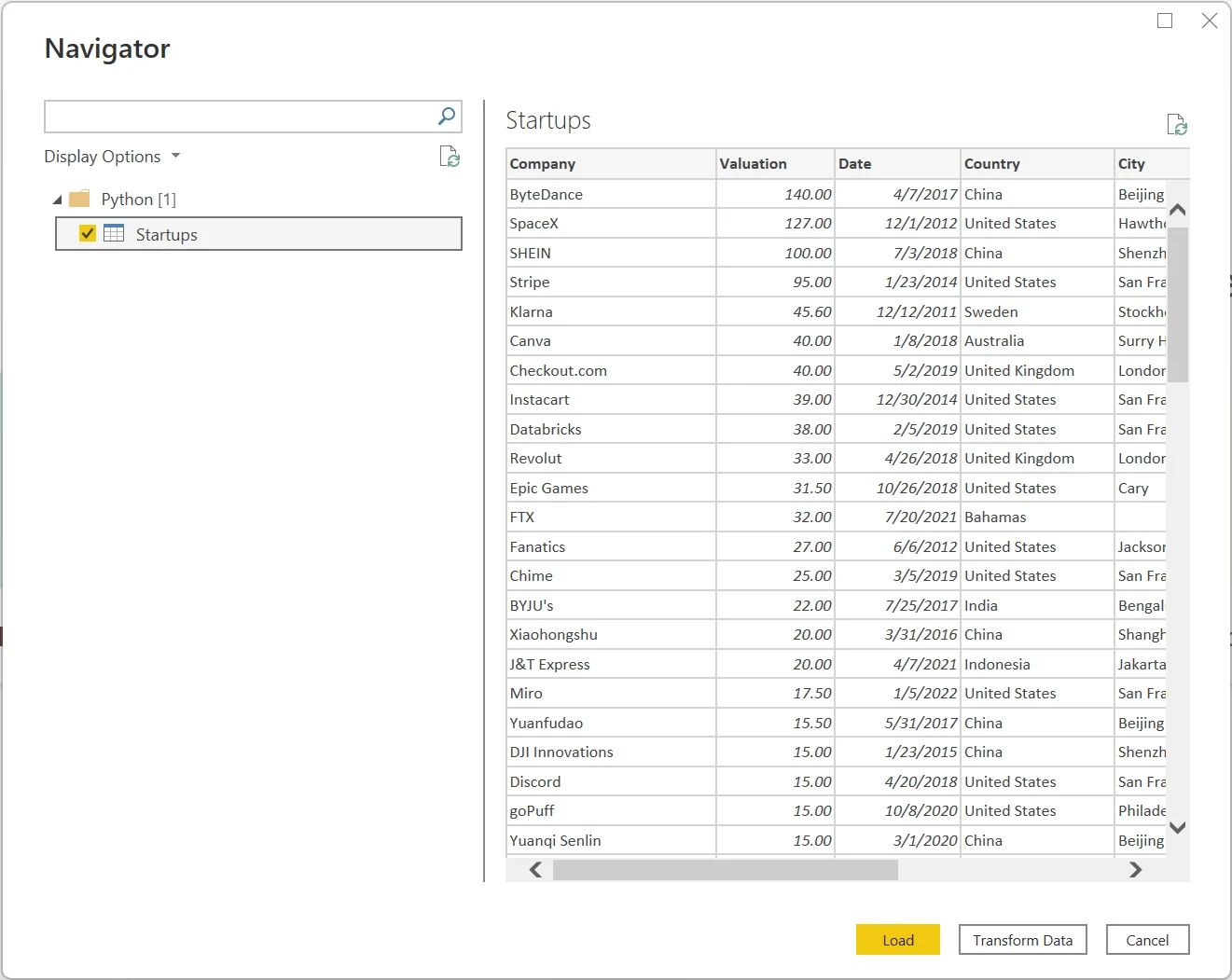Click the Databricks company cell
This screenshot has width=1232, height=980.
611,429
